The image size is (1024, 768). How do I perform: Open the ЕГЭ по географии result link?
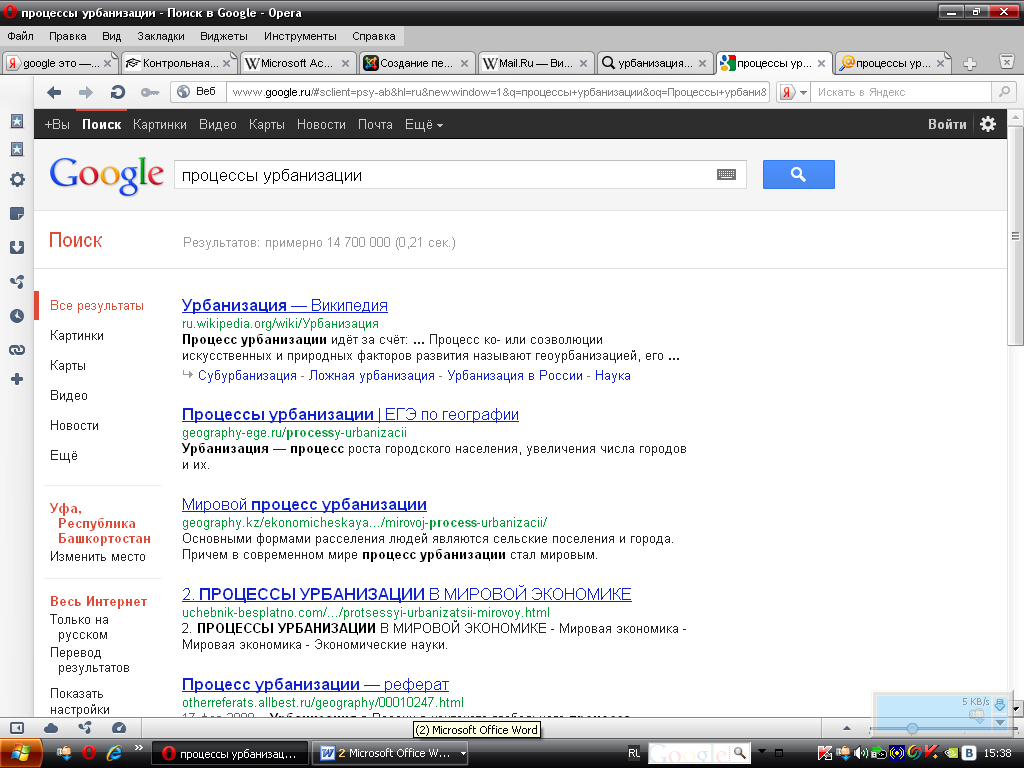click(350, 414)
